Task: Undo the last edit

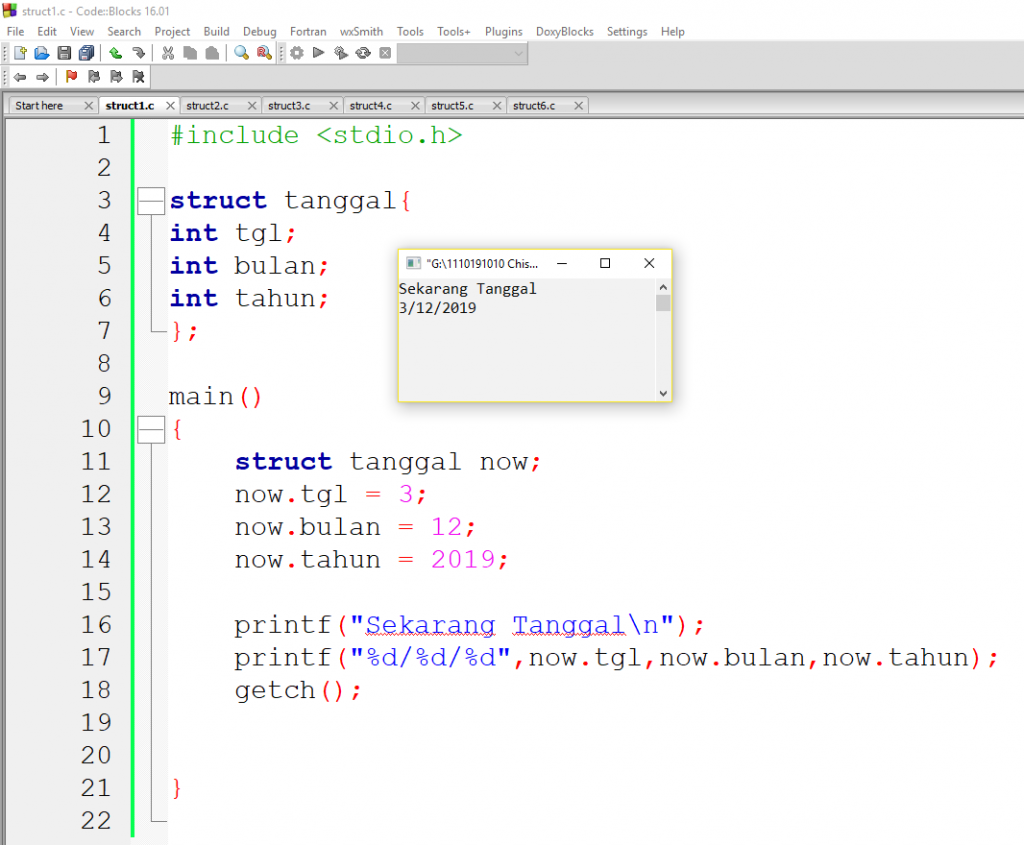Action: [x=116, y=53]
